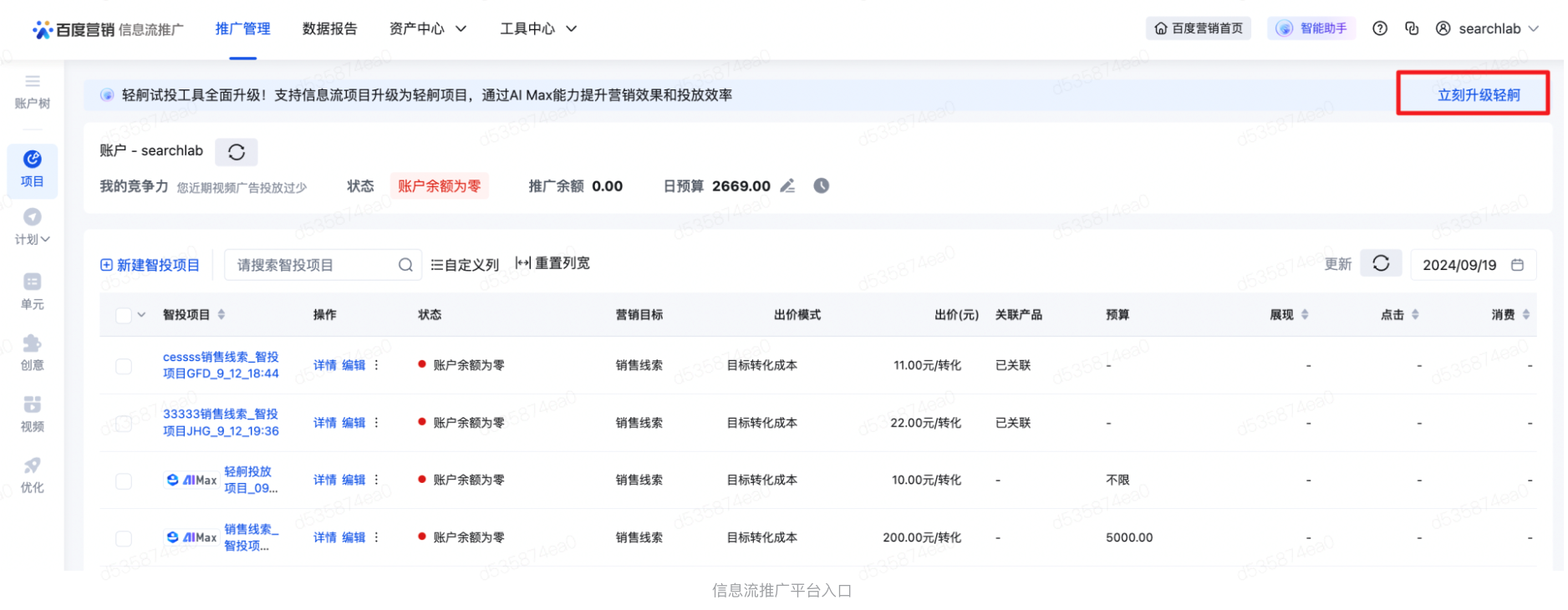This screenshot has height=610, width=1568.
Task: Open project cessss销售线索_智投项目GFD
Action: (221, 366)
